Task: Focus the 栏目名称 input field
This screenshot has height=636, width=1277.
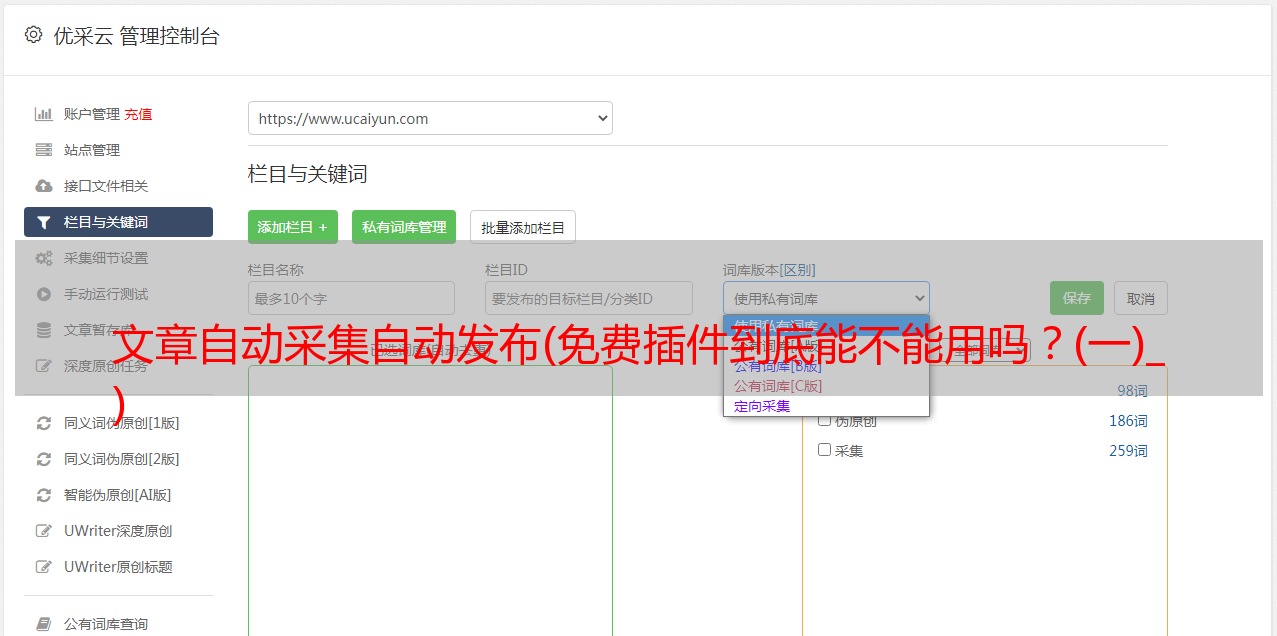Action: click(x=351, y=298)
